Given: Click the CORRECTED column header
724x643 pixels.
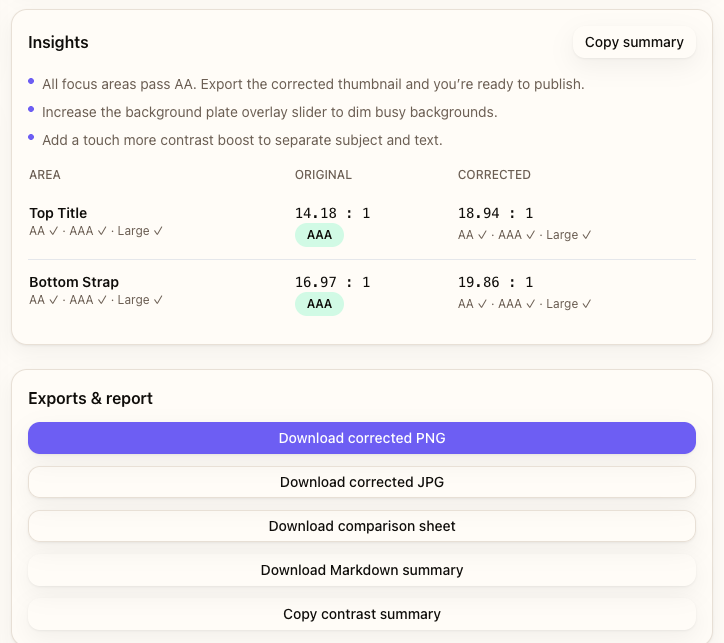Looking at the screenshot, I should 494,174.
